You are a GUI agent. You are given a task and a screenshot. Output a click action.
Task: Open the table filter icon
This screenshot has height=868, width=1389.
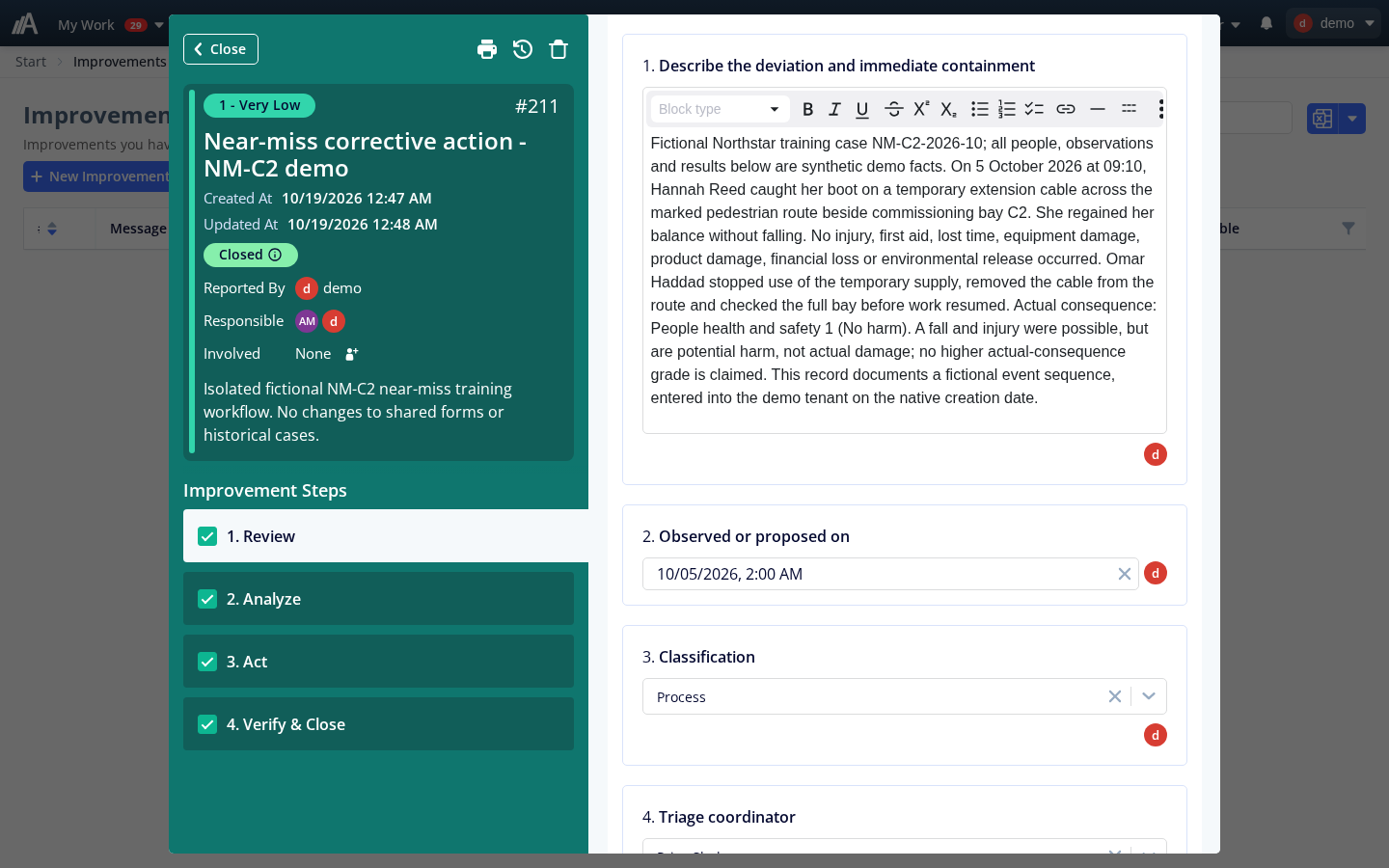pyautogui.click(x=1348, y=229)
